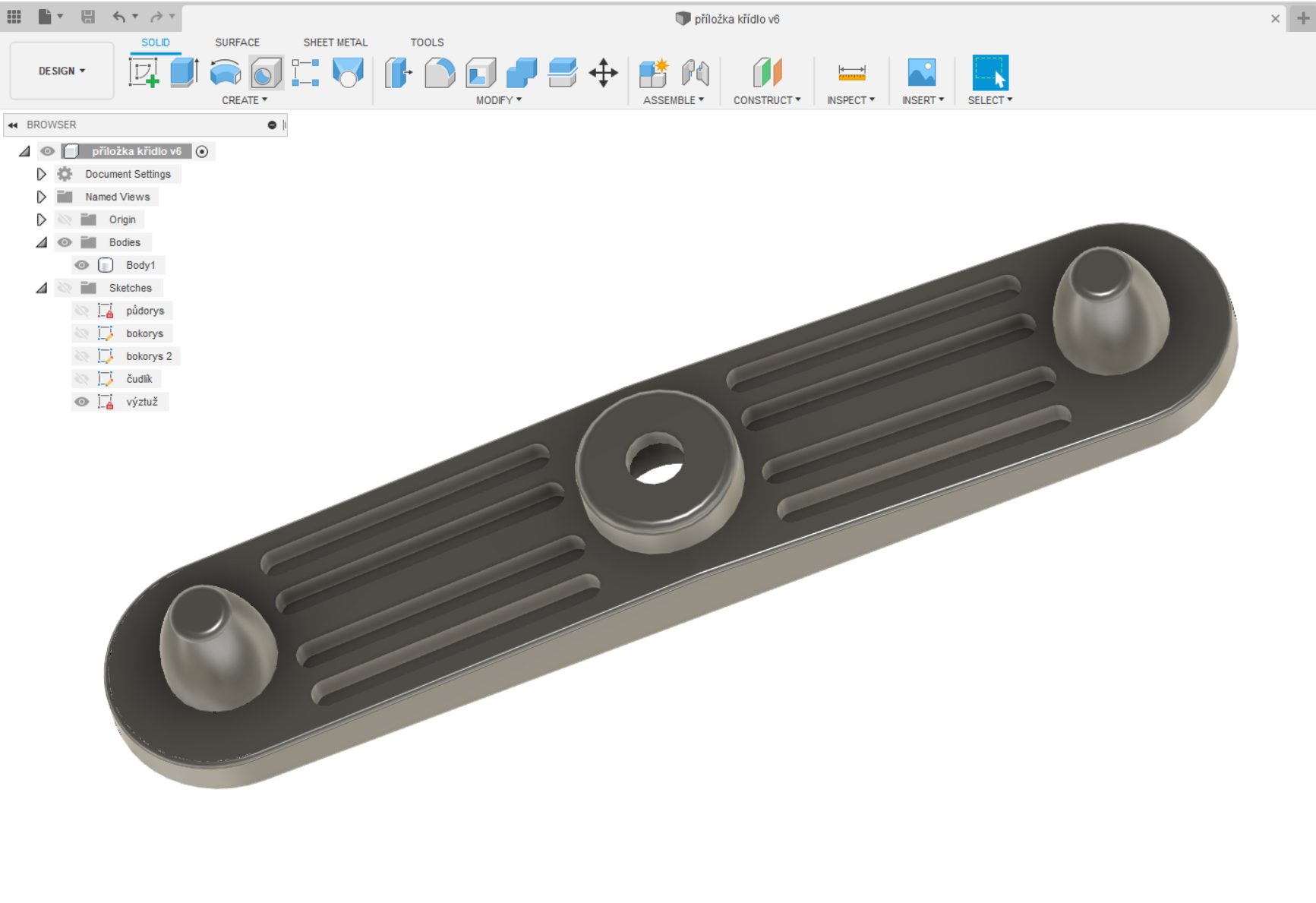This screenshot has height=903, width=1316.
Task: Select the Press Pull tool
Action: click(398, 73)
